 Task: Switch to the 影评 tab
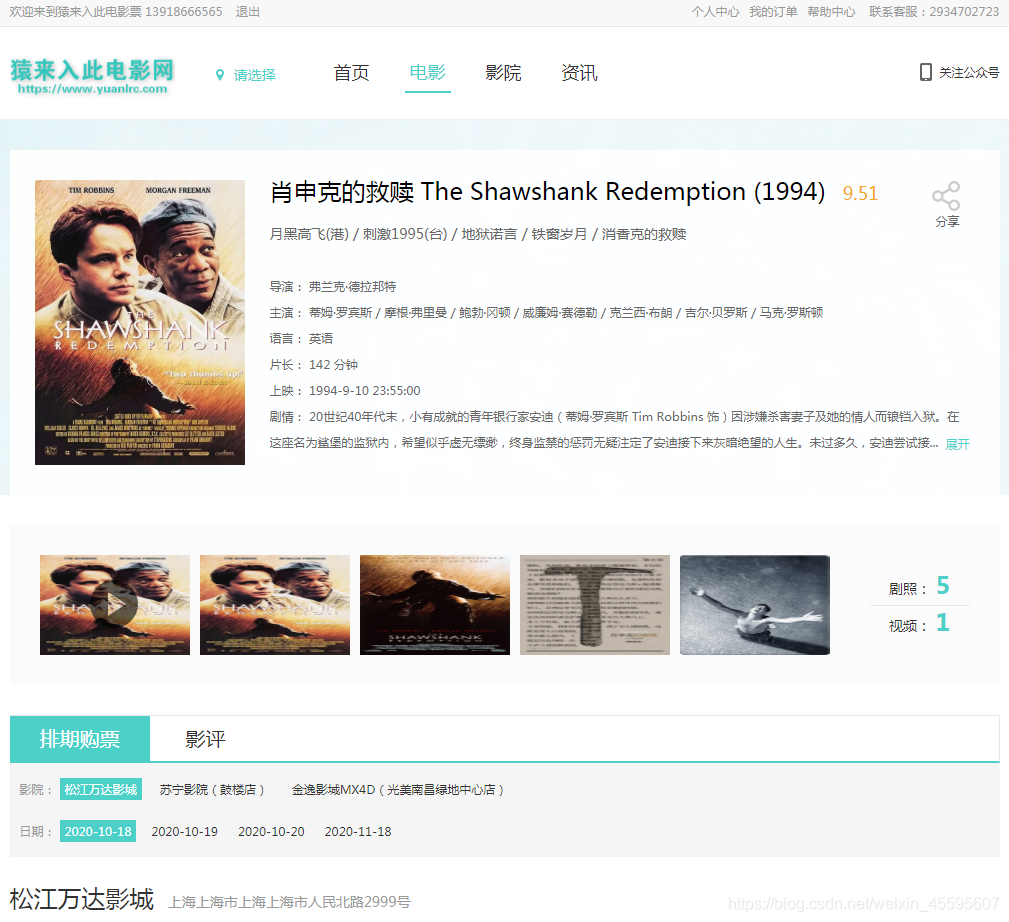tap(205, 739)
